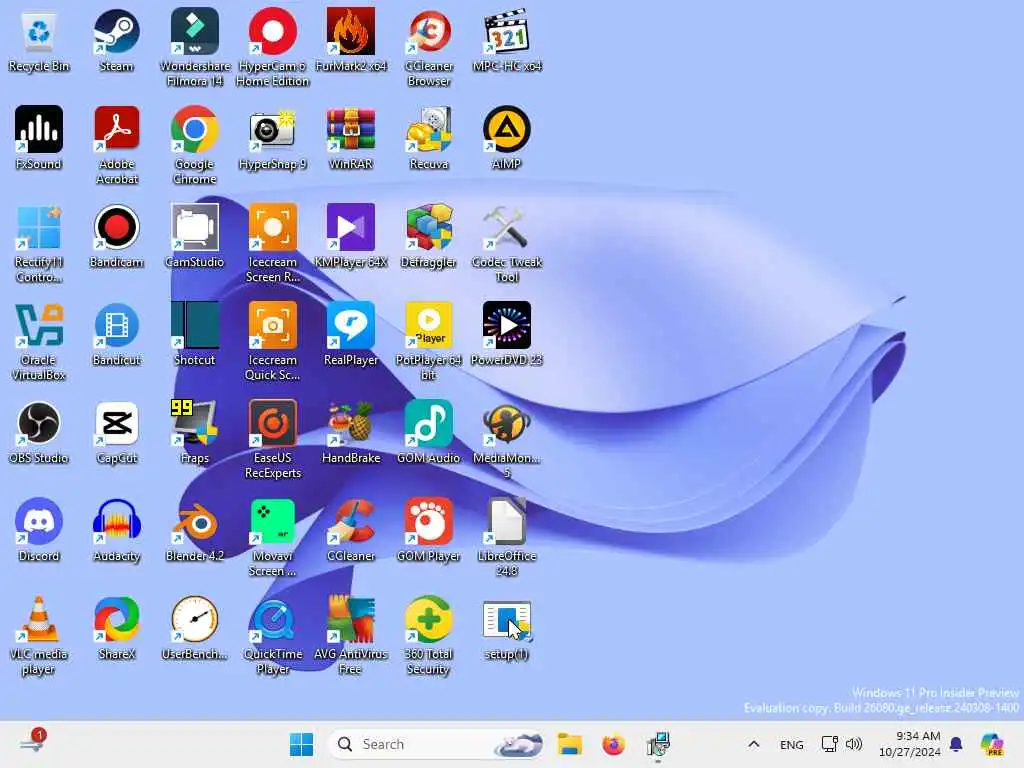Select AVG AntiVirus Free shortcut

[x=351, y=636]
